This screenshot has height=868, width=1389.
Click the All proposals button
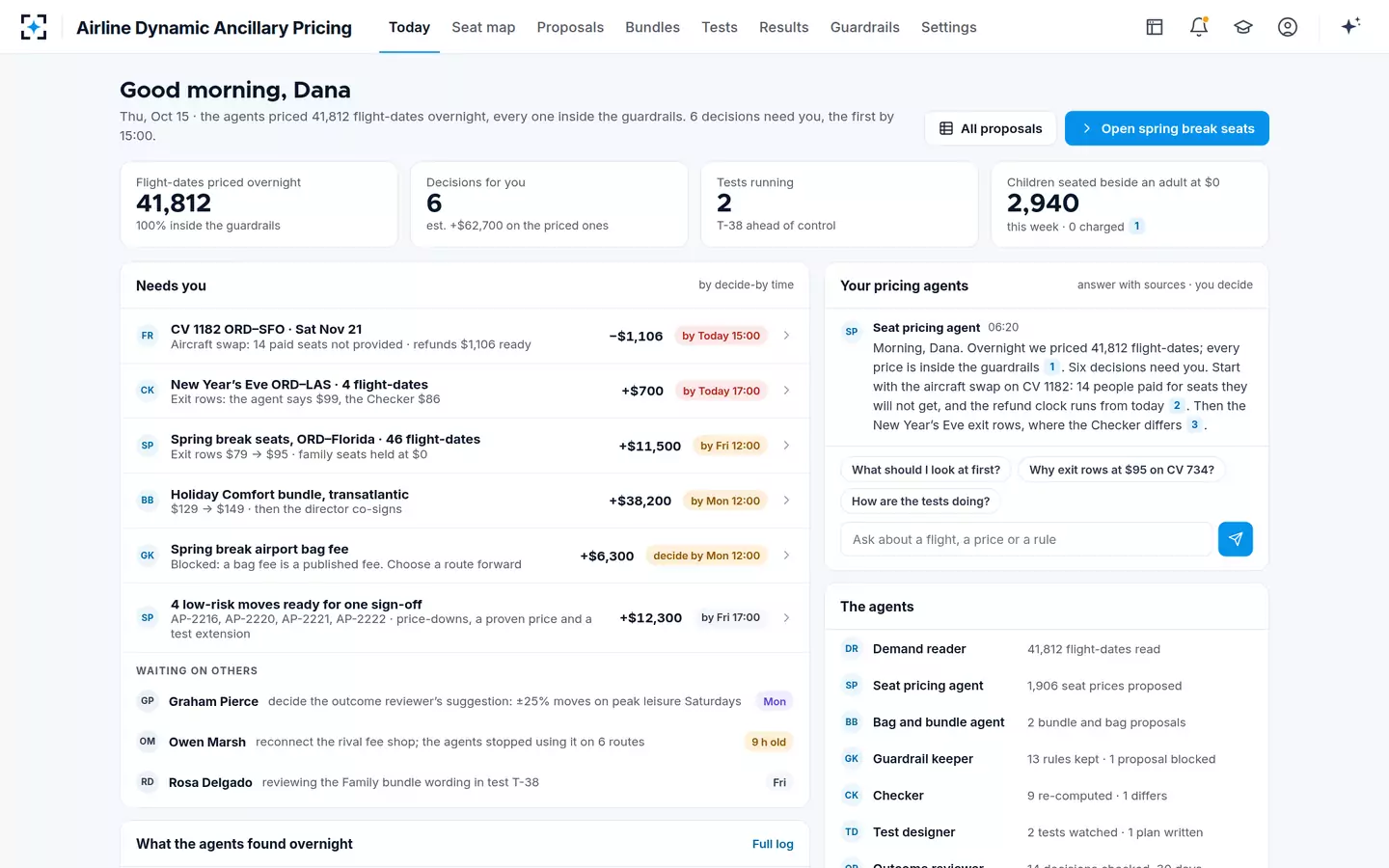pos(991,128)
